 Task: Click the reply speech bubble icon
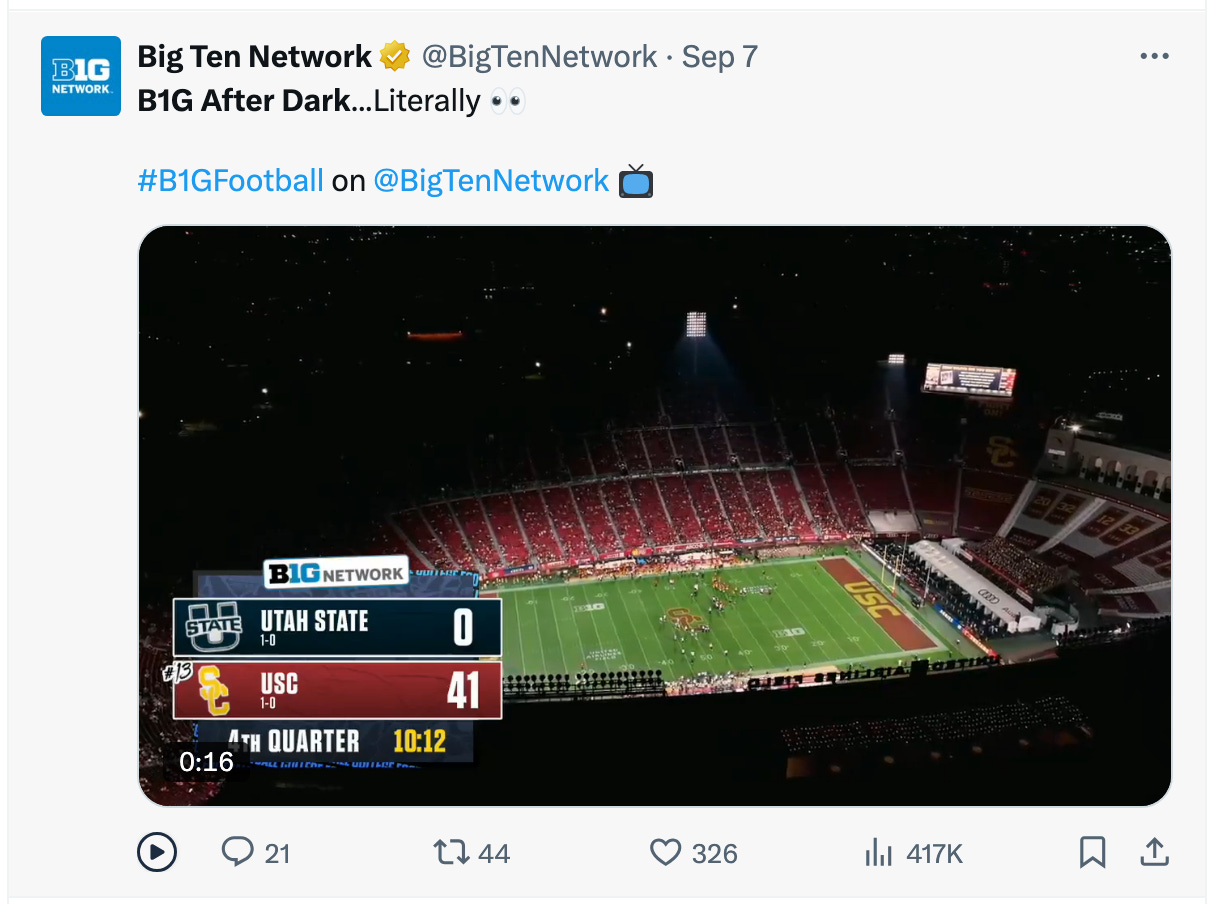[x=237, y=852]
